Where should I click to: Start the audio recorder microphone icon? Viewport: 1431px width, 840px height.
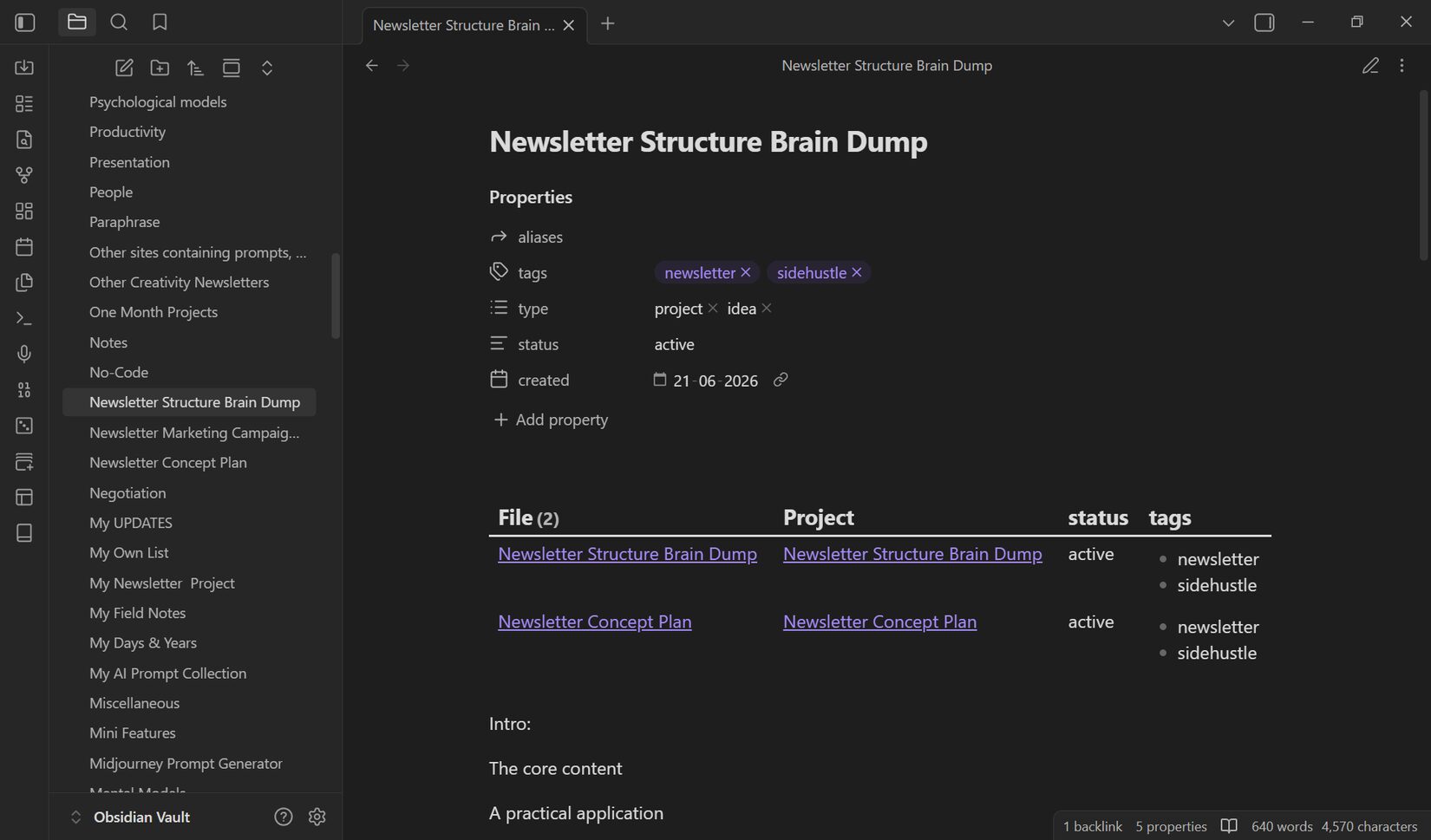point(24,354)
